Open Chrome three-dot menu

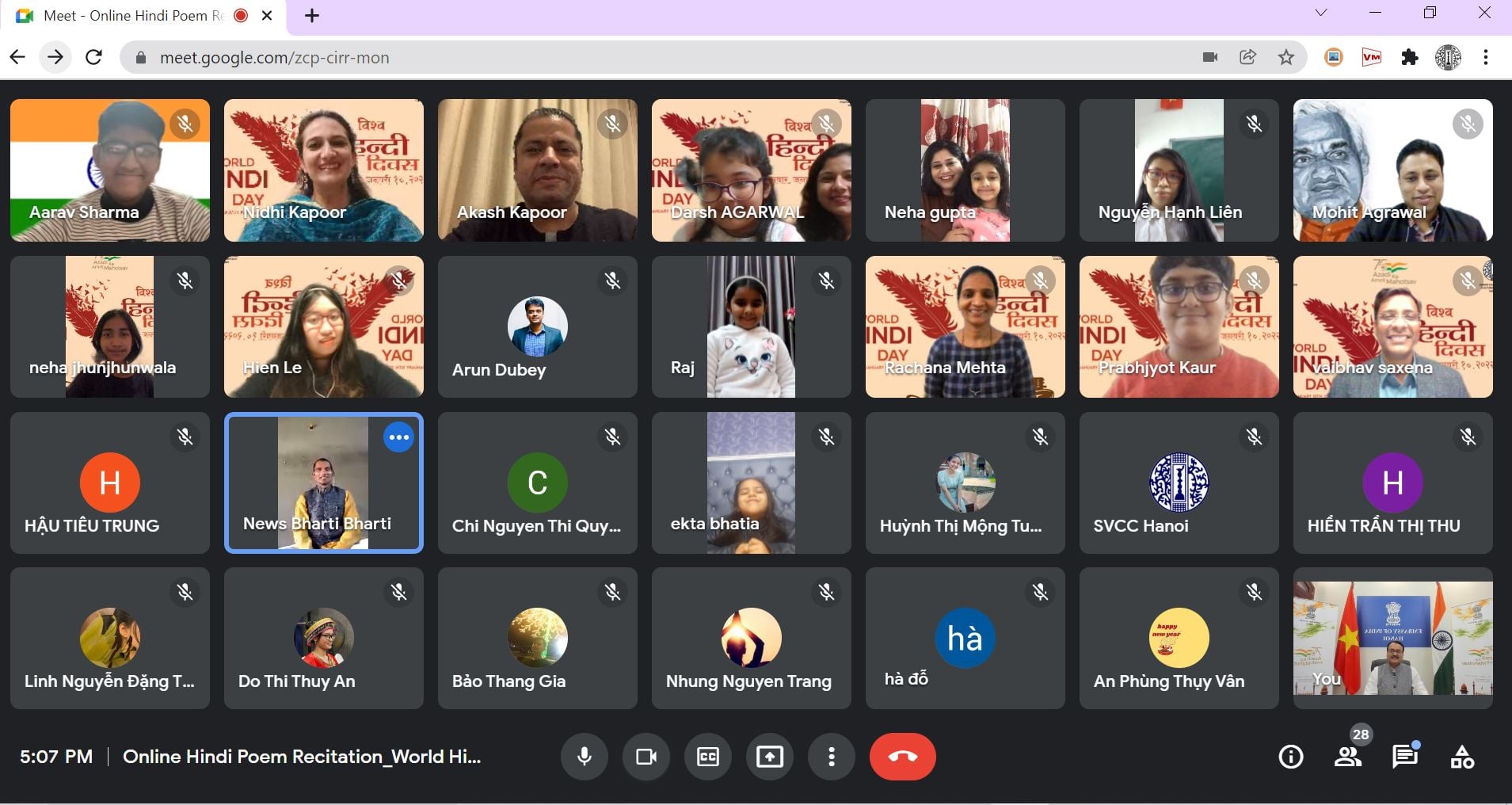coord(1486,57)
